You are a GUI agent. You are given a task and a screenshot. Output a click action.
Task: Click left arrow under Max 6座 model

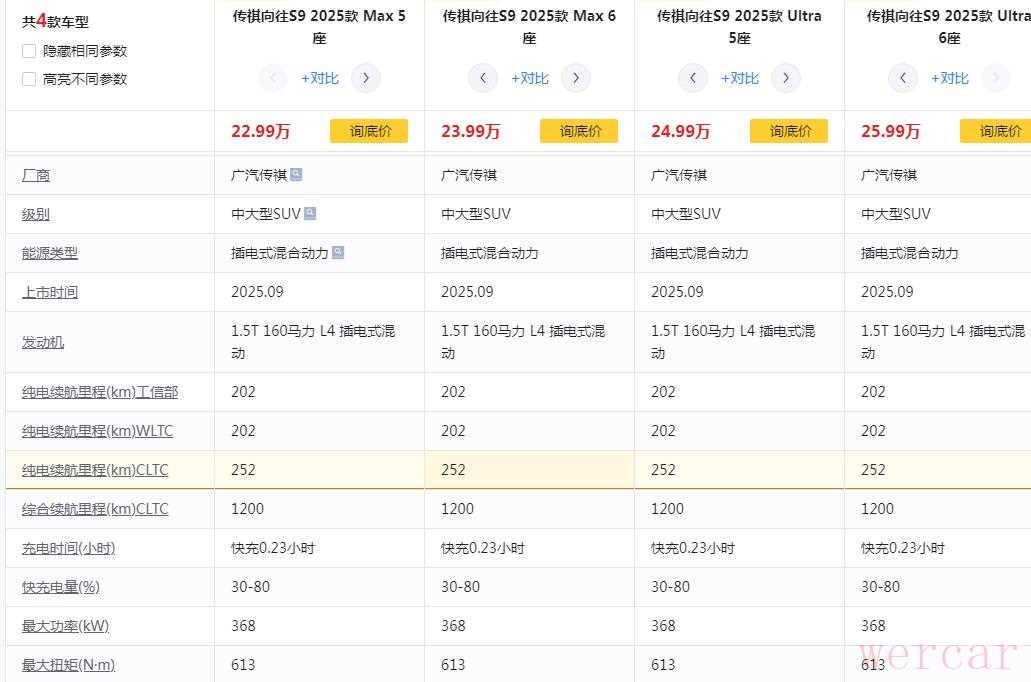coord(483,78)
